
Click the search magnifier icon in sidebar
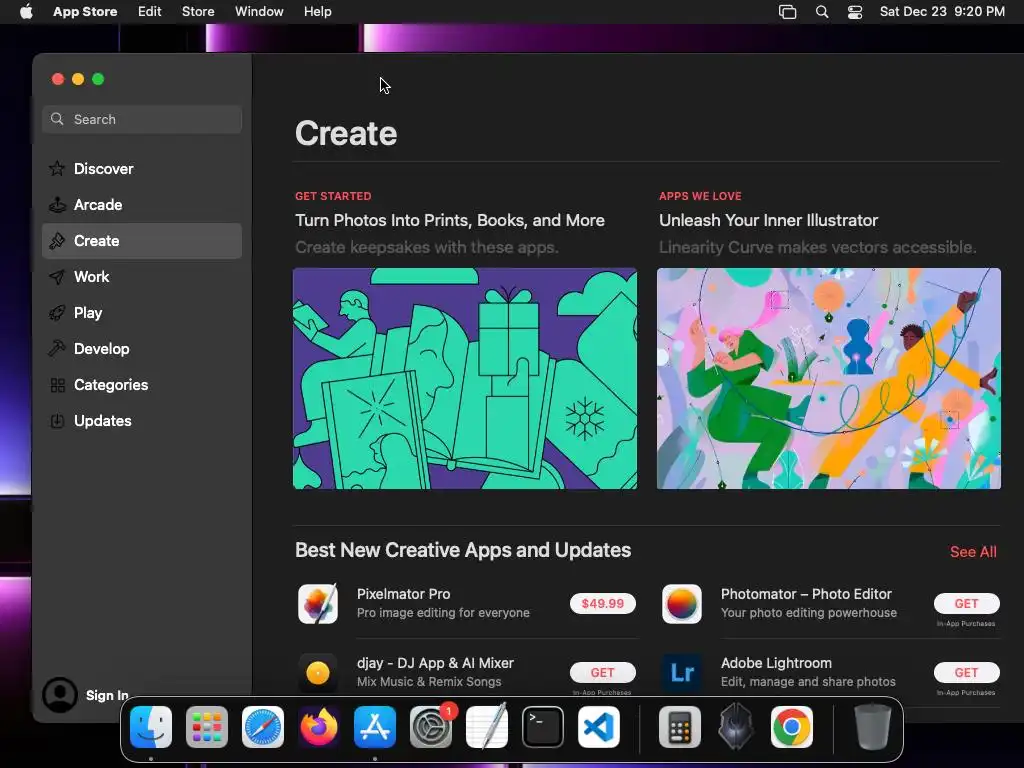(57, 119)
